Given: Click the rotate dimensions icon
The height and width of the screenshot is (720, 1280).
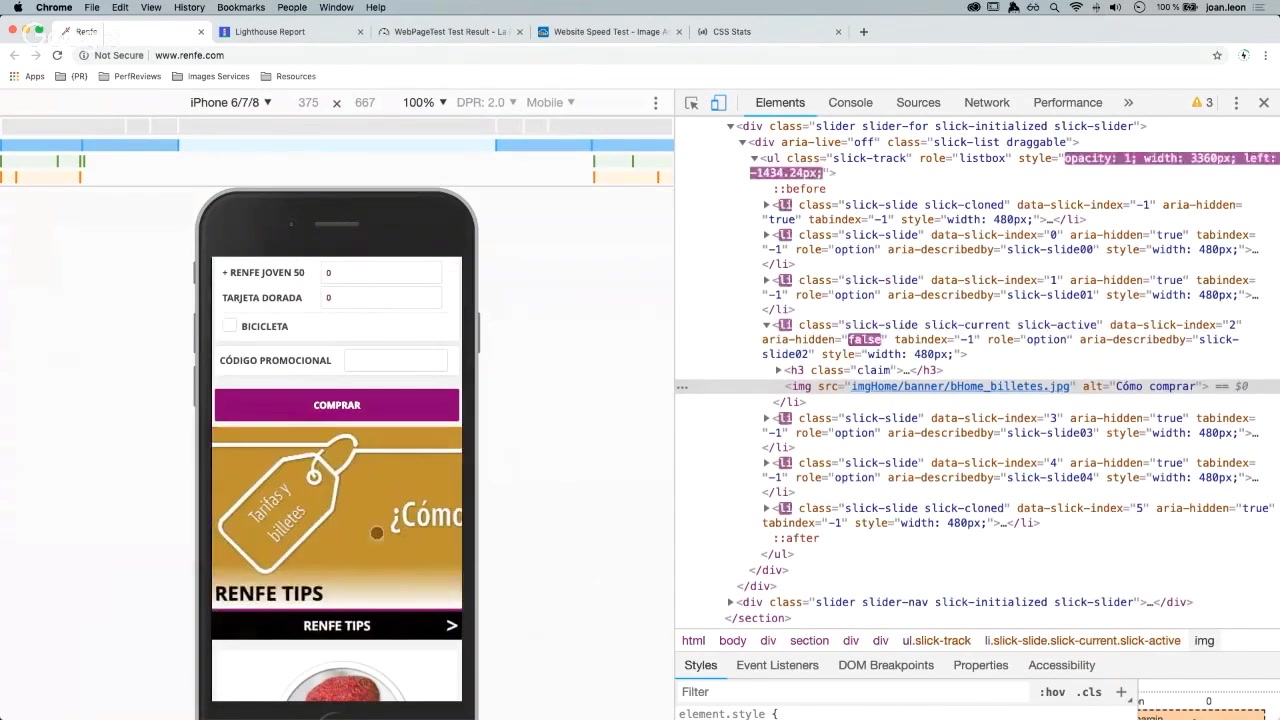Looking at the screenshot, I should click(336, 103).
